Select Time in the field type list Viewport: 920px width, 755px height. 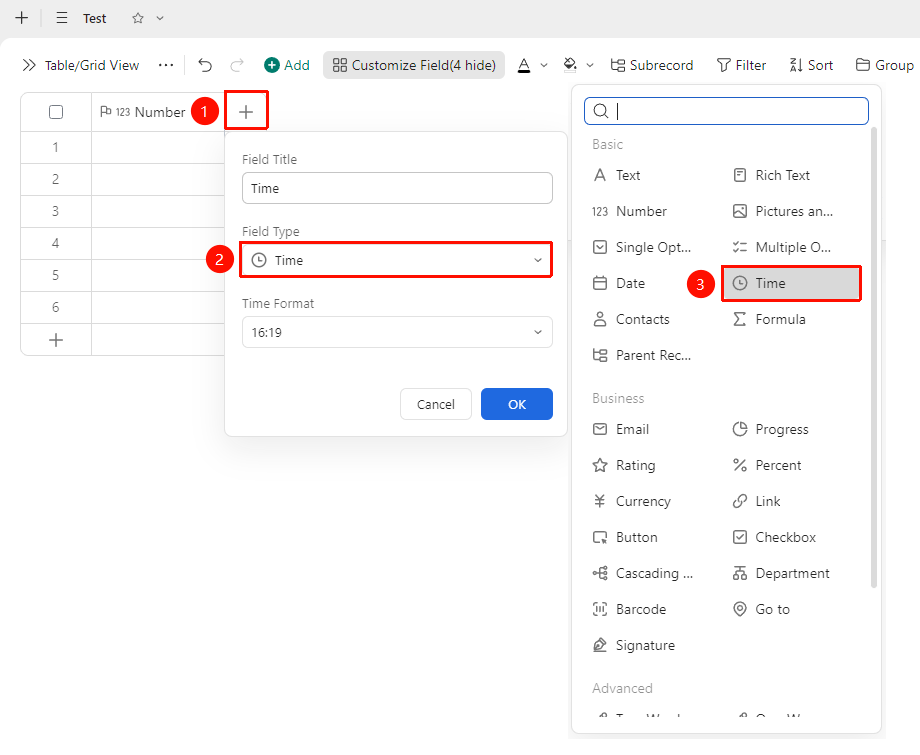point(792,283)
